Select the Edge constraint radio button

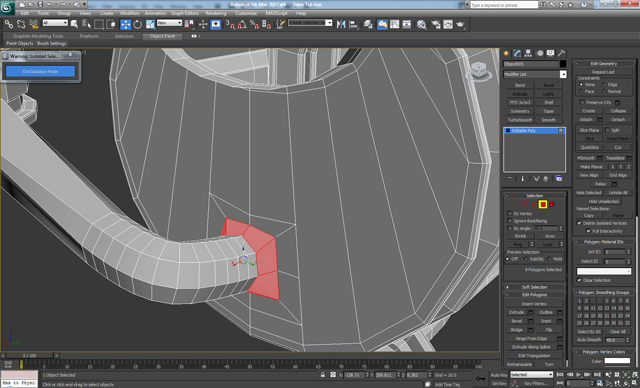tap(604, 84)
